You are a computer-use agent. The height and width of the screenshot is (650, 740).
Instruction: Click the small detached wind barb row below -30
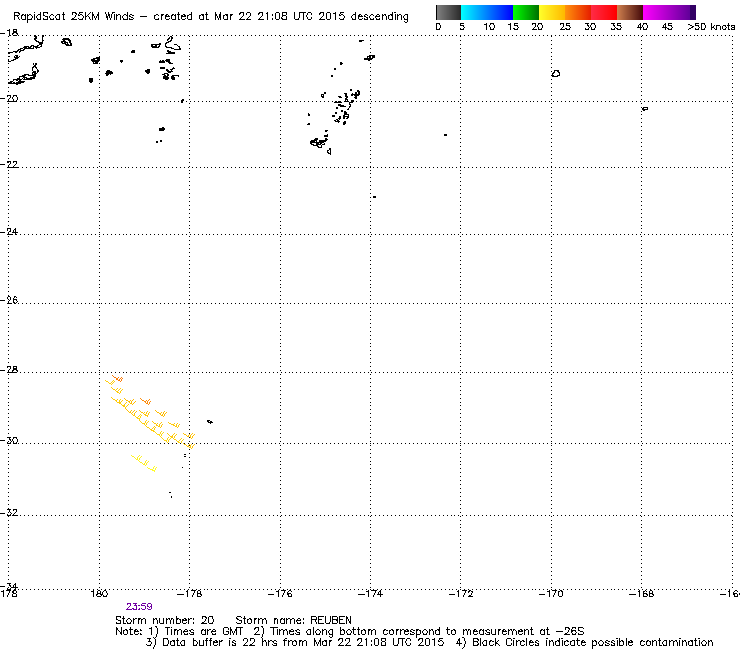click(144, 463)
